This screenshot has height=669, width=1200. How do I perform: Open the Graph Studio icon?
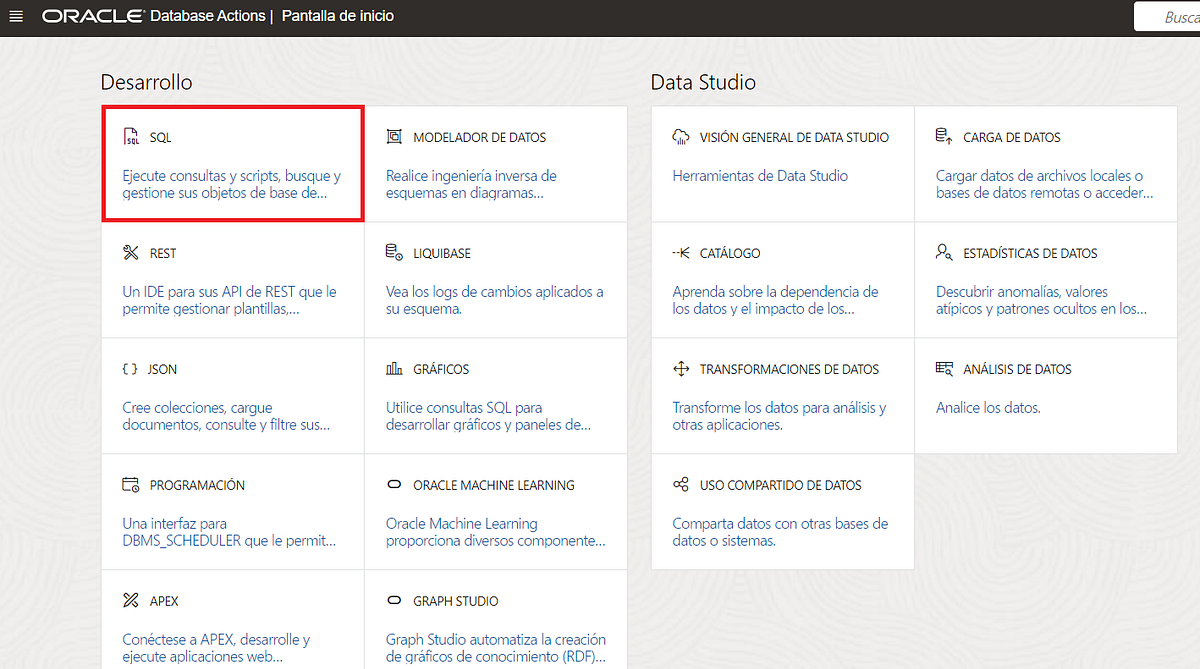395,600
